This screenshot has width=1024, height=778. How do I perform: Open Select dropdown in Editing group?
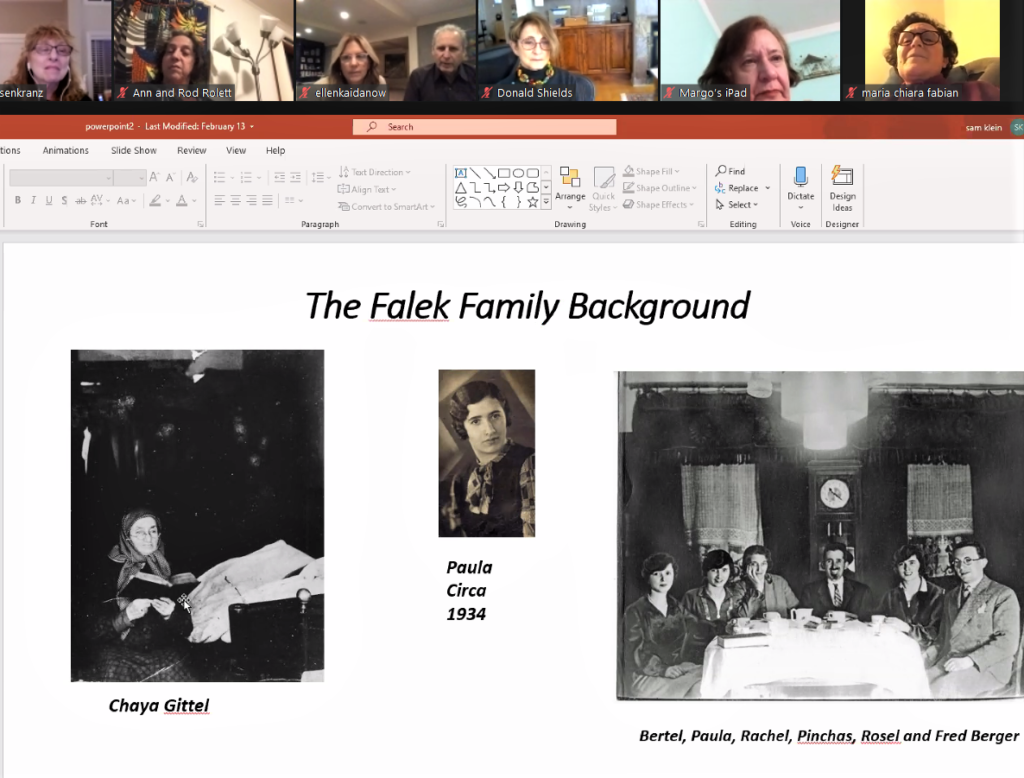737,204
